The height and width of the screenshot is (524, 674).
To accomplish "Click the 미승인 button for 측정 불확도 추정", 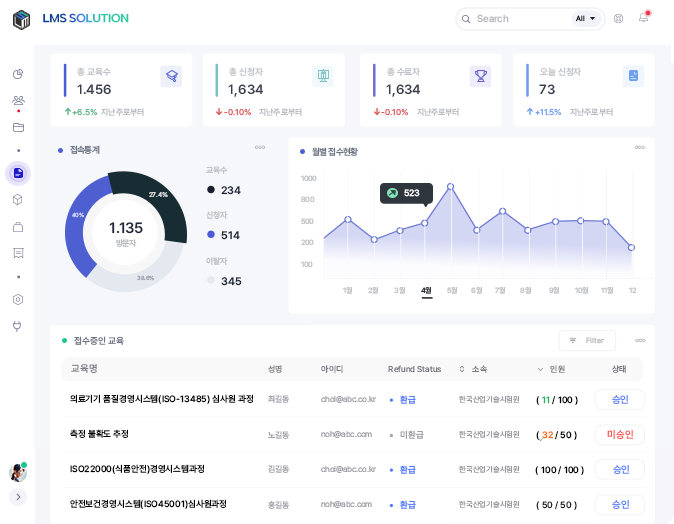I will [619, 435].
